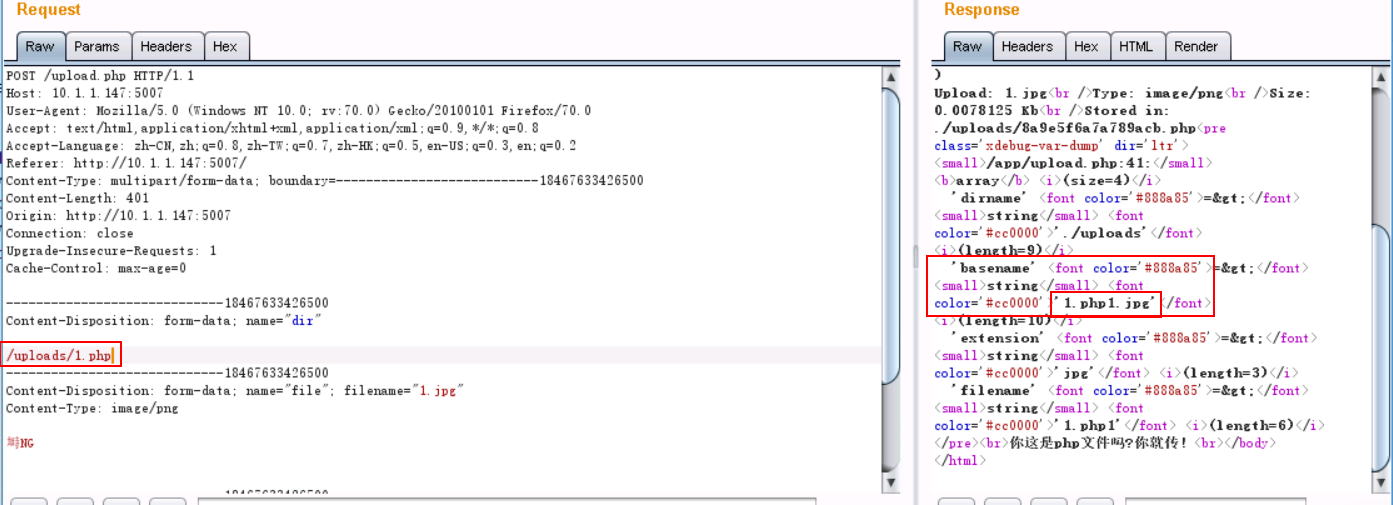Open the Response Headers tab
The height and width of the screenshot is (505, 1393).
click(x=1027, y=46)
